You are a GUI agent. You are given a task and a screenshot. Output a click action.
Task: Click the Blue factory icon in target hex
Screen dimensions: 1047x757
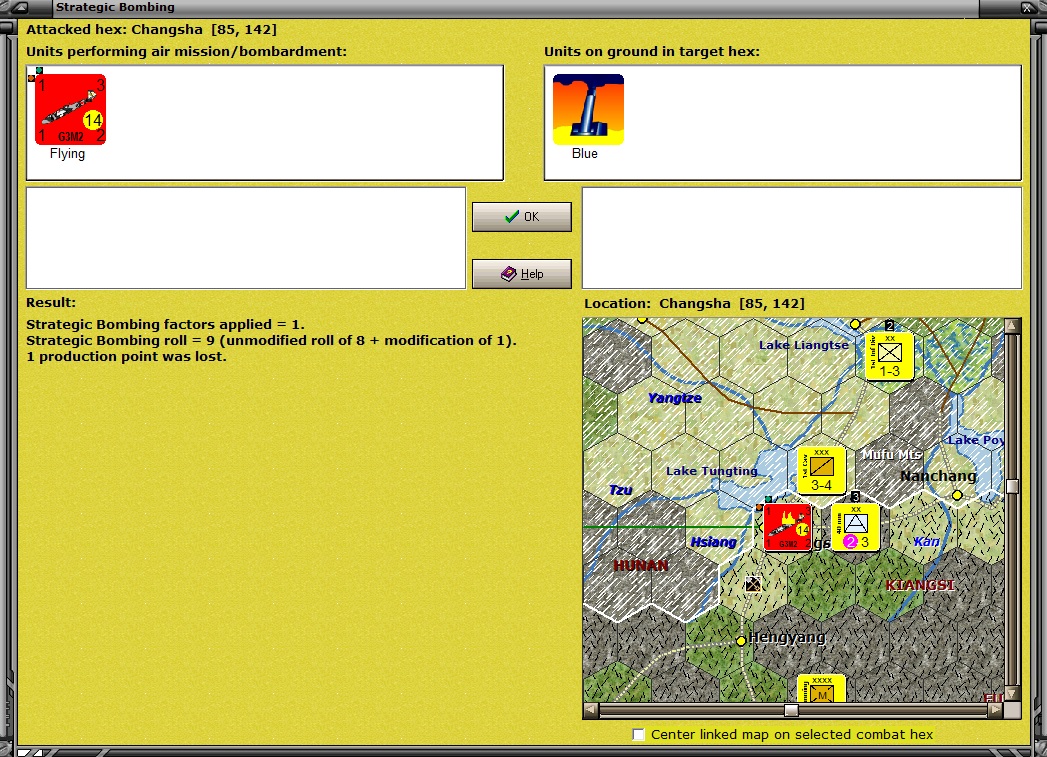[588, 109]
